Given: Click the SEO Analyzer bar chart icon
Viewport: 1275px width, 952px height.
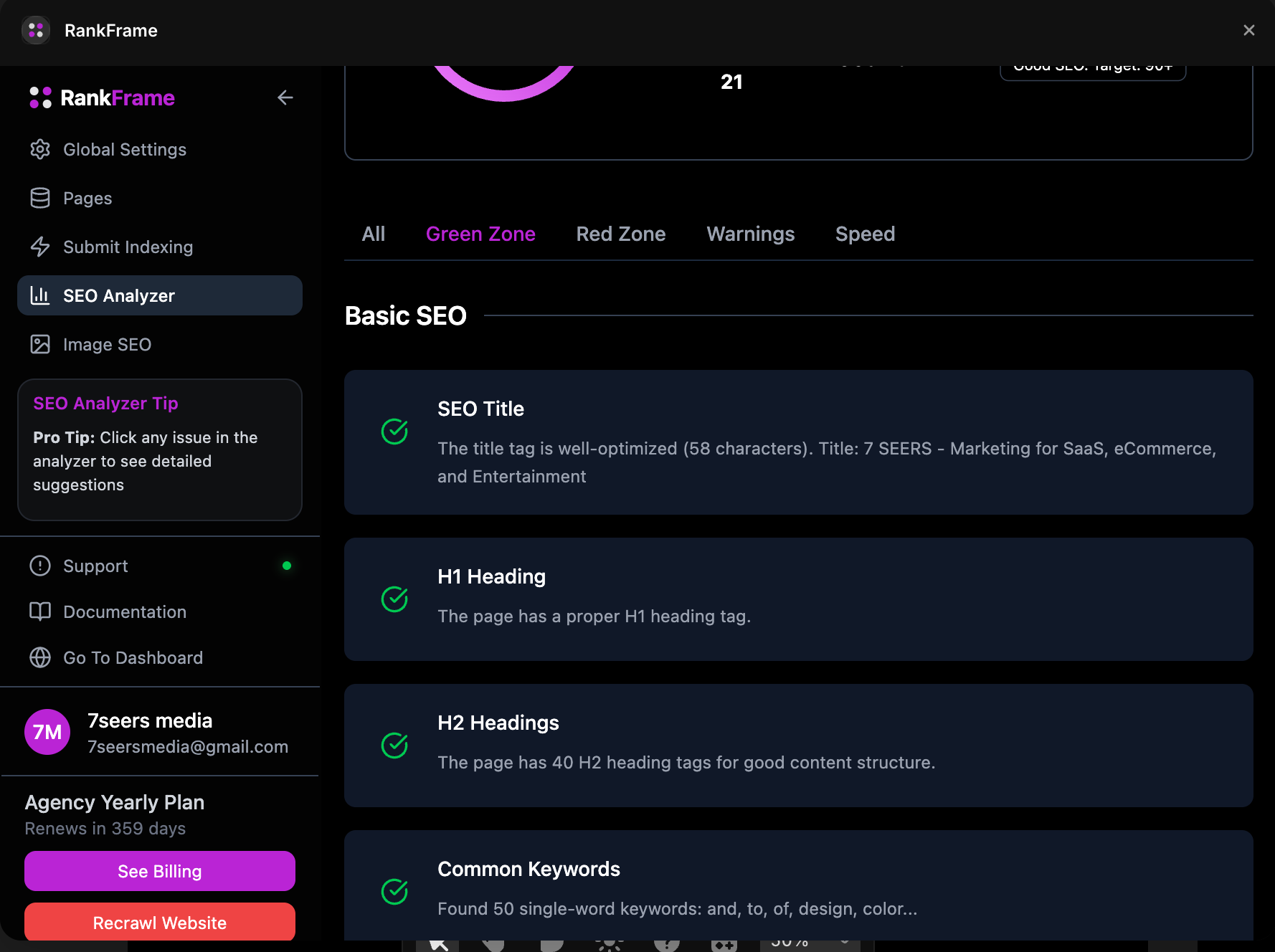Looking at the screenshot, I should [x=40, y=295].
